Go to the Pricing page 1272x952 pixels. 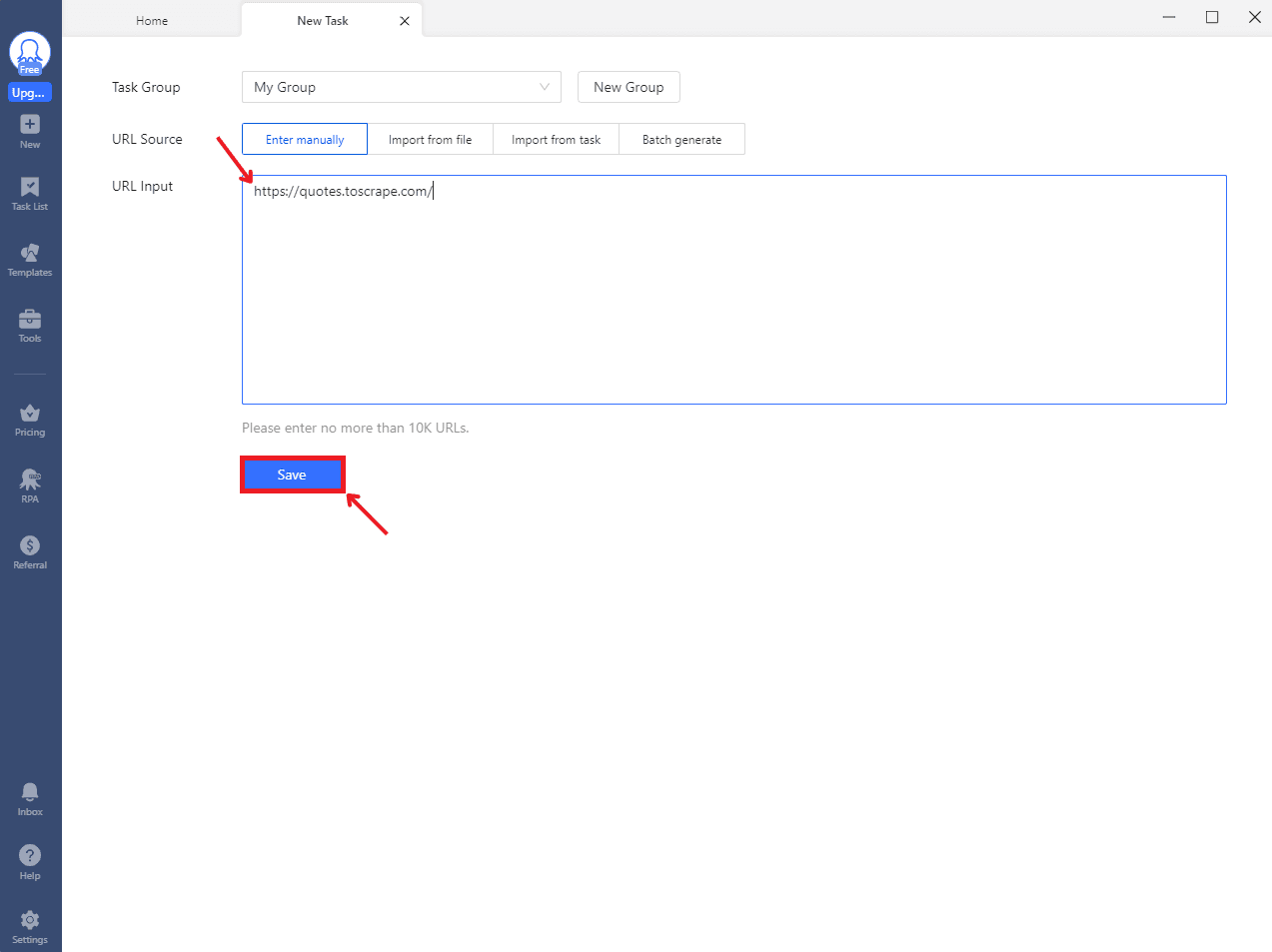[x=30, y=414]
